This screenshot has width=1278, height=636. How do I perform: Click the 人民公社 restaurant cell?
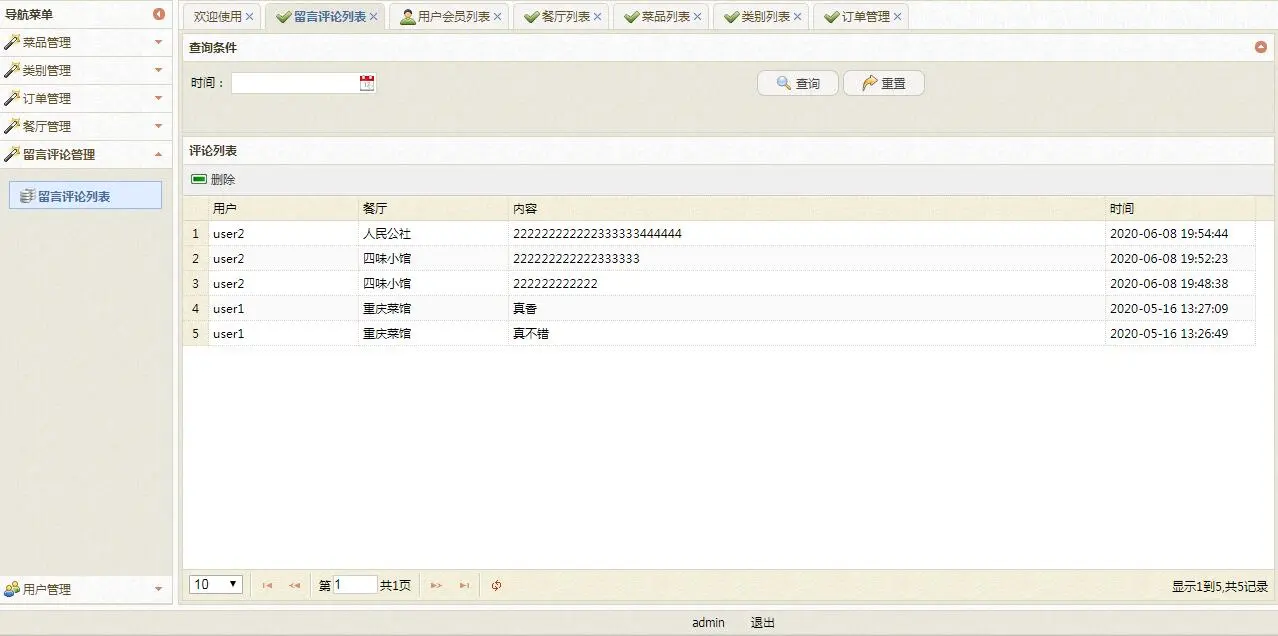[433, 233]
